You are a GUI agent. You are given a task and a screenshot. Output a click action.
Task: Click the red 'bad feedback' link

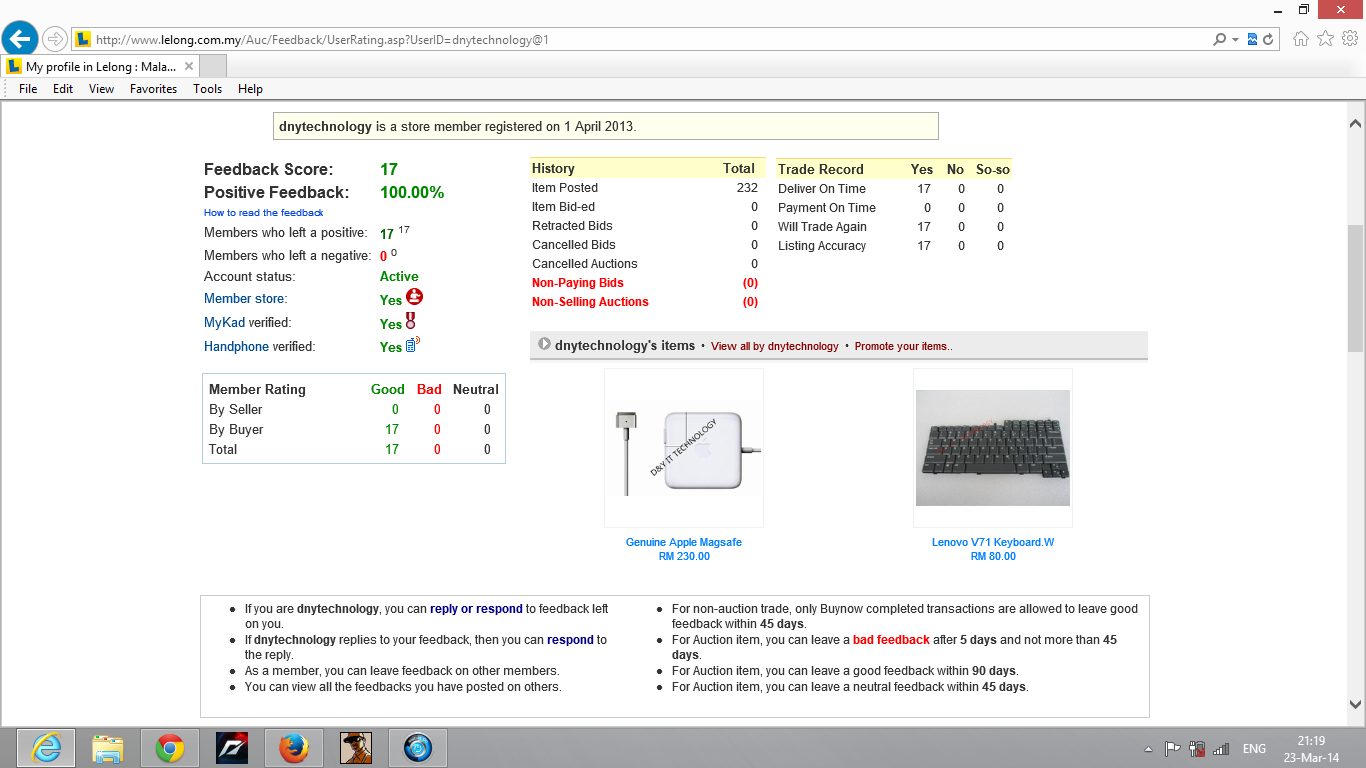pos(891,640)
